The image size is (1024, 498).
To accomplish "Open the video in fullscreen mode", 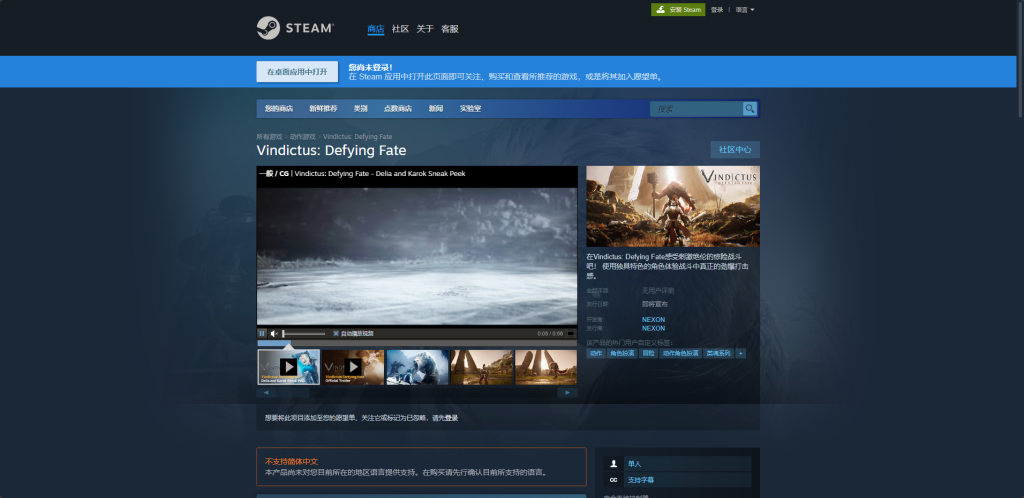I will coord(570,334).
